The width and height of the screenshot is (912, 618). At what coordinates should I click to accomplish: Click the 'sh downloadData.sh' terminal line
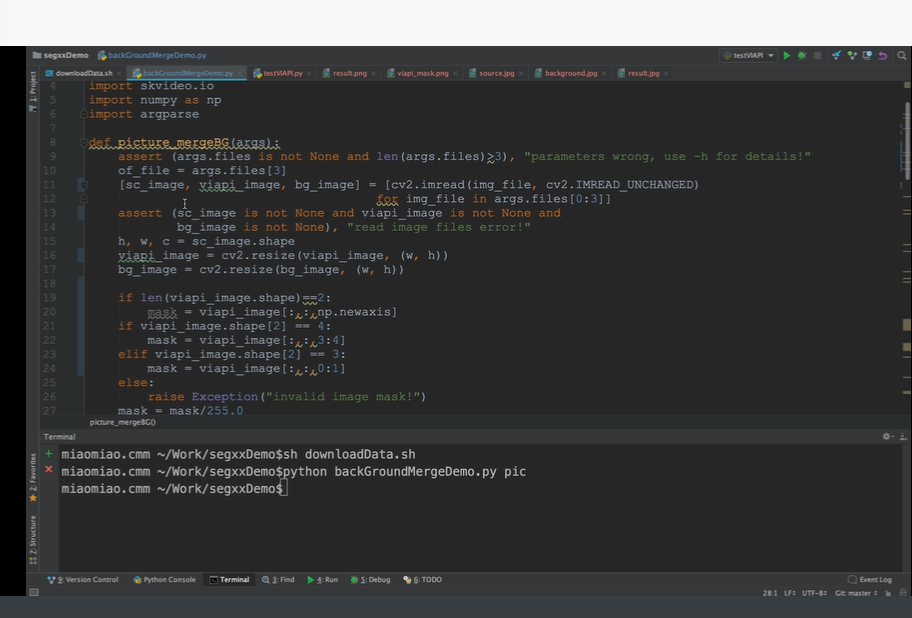tap(238, 454)
